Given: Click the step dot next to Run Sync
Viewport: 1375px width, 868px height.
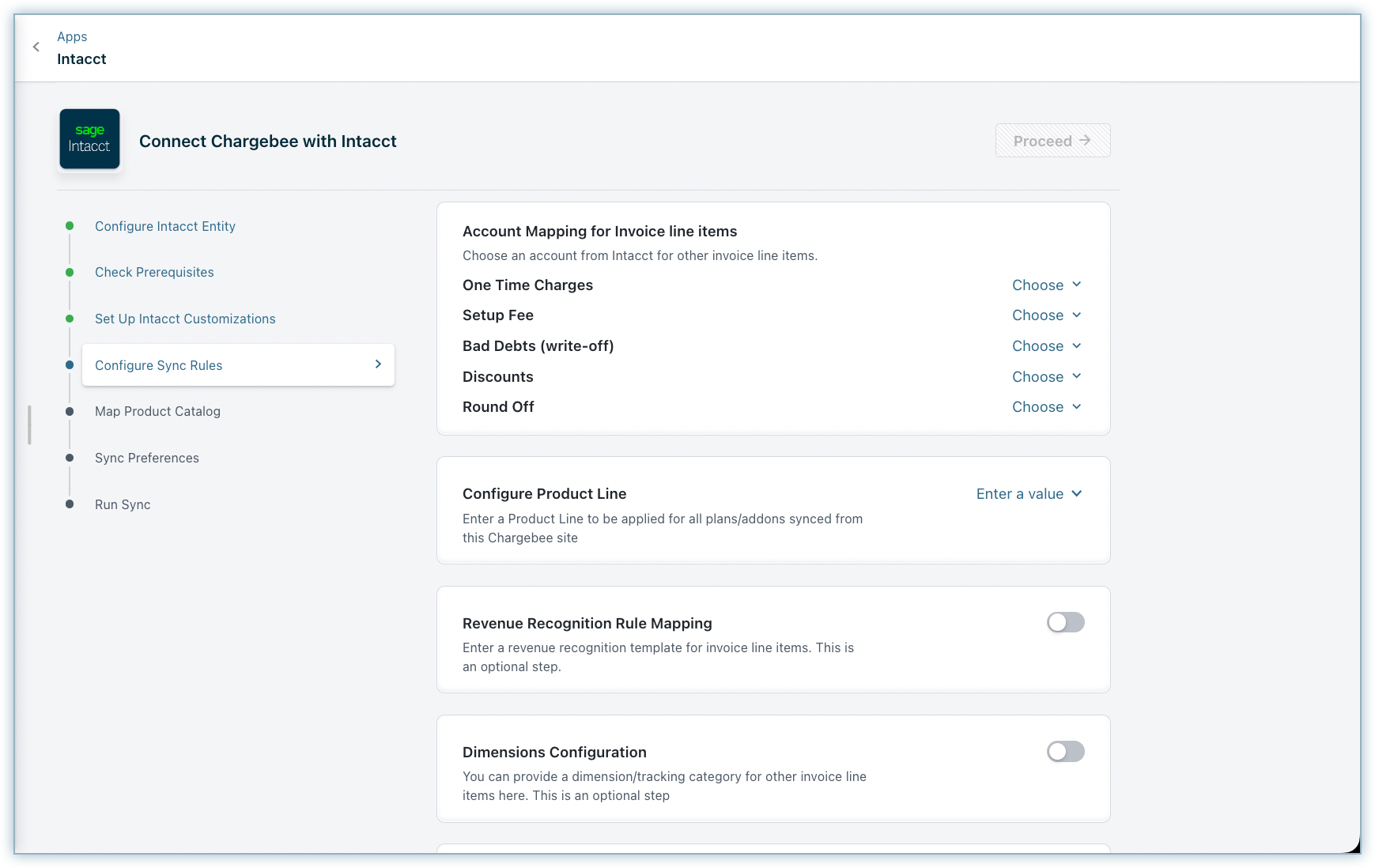Looking at the screenshot, I should (70, 504).
